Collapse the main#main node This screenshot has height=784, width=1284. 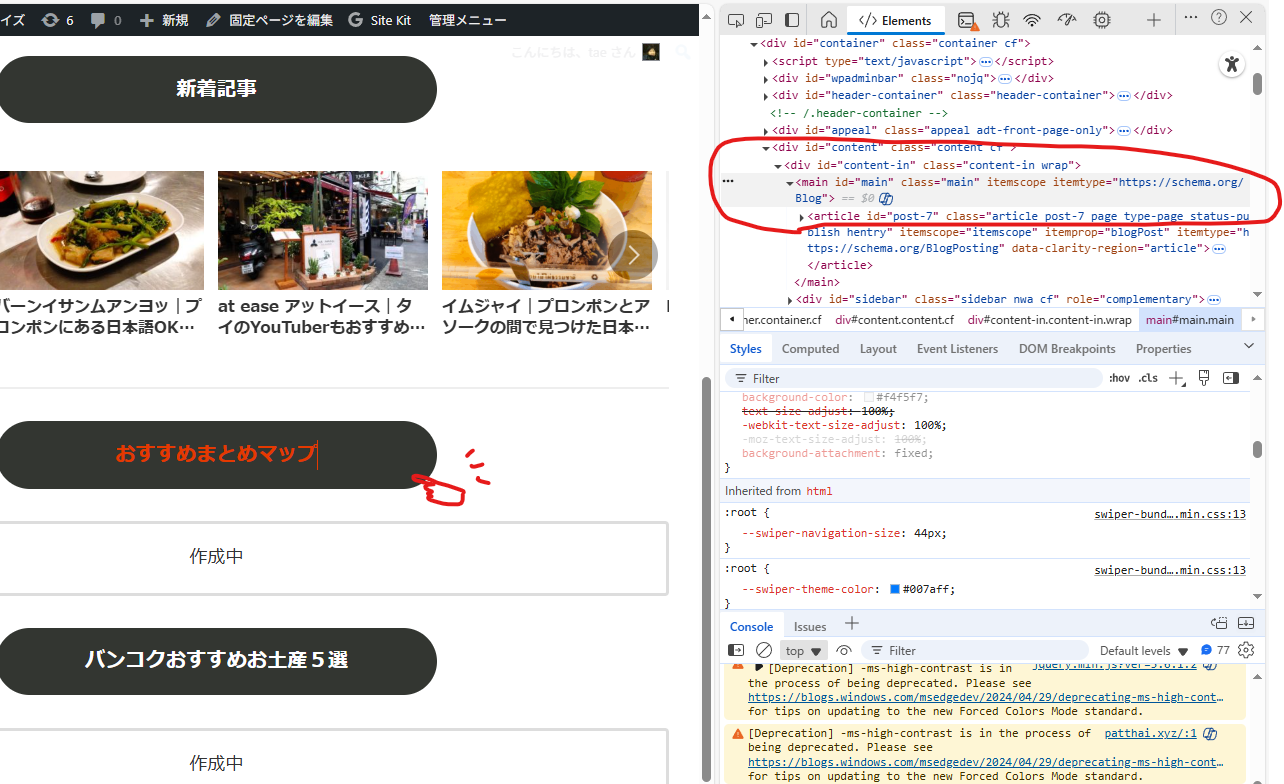click(x=790, y=183)
